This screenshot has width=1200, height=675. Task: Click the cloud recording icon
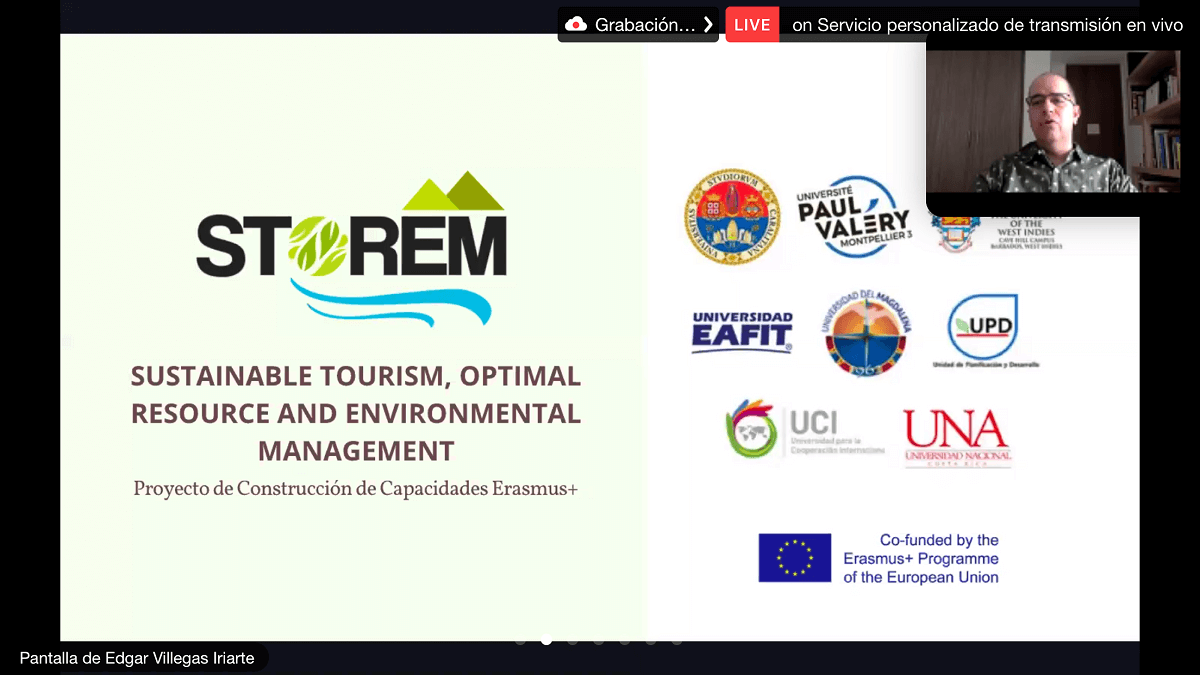[x=576, y=25]
